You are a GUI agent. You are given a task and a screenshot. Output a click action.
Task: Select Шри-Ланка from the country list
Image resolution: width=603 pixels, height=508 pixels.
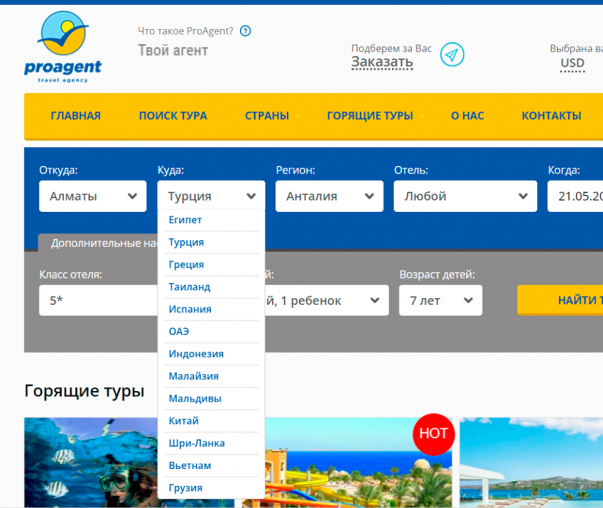click(x=211, y=443)
